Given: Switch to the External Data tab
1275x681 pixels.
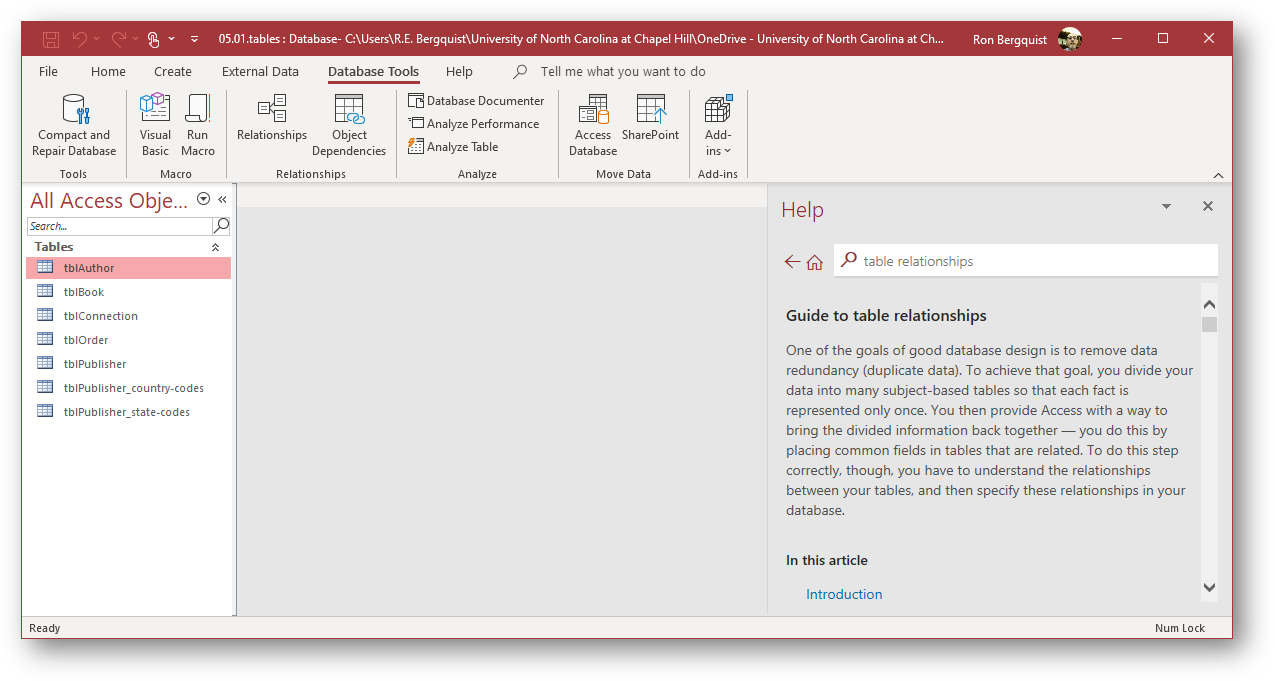Looking at the screenshot, I should tap(260, 72).
